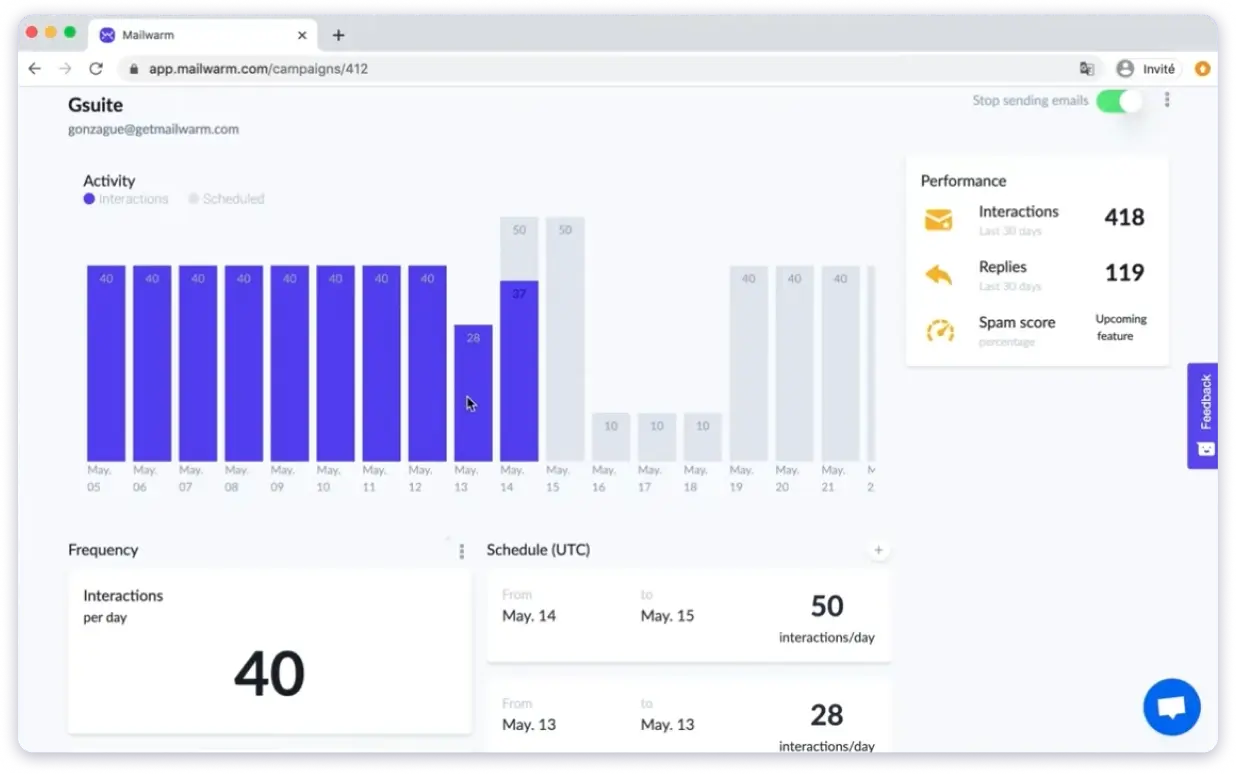Open a new browser tab

(338, 34)
